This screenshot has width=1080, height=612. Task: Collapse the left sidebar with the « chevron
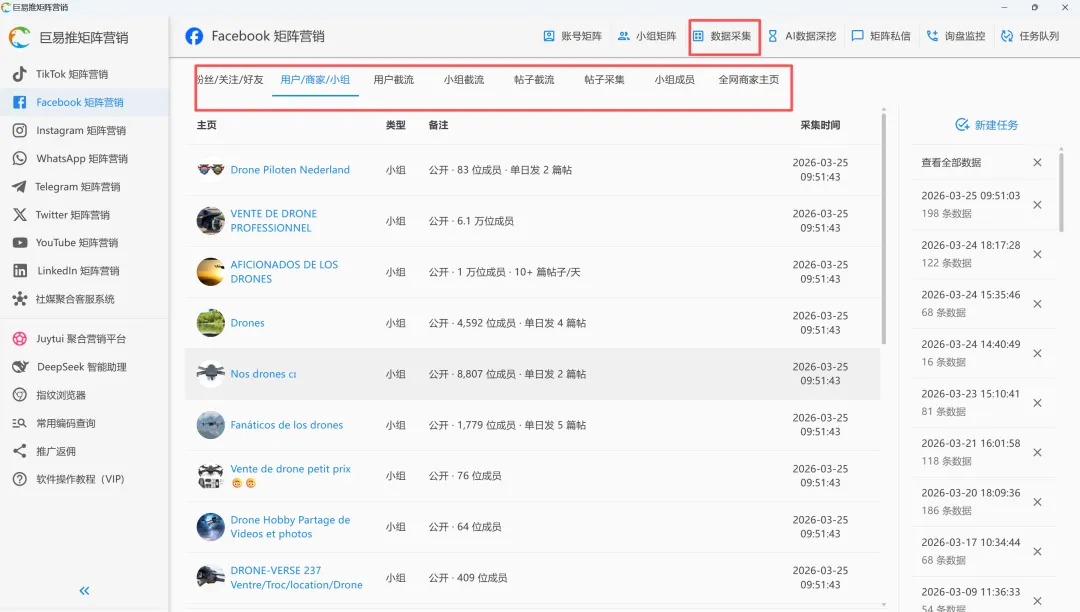tap(84, 590)
